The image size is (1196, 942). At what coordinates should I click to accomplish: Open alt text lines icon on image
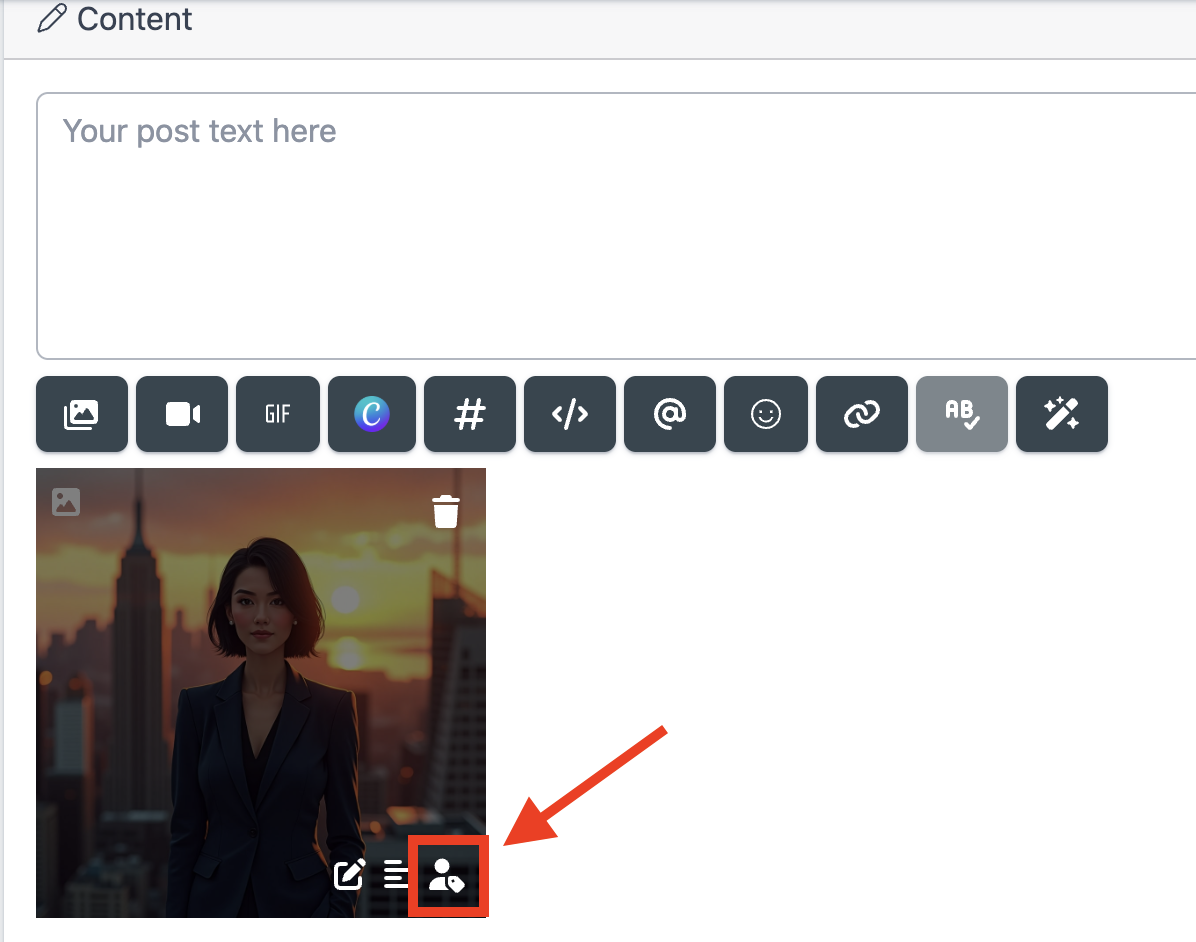click(x=397, y=875)
